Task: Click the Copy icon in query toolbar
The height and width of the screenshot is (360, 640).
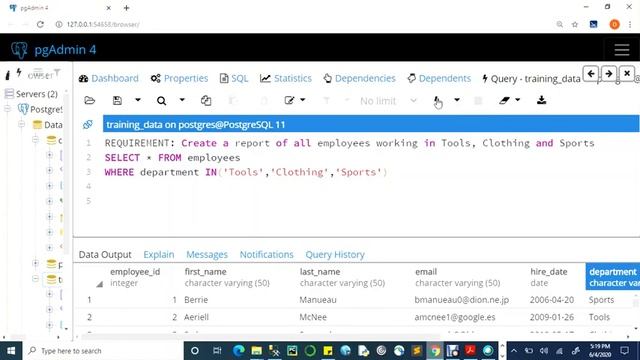Action: click(x=206, y=100)
